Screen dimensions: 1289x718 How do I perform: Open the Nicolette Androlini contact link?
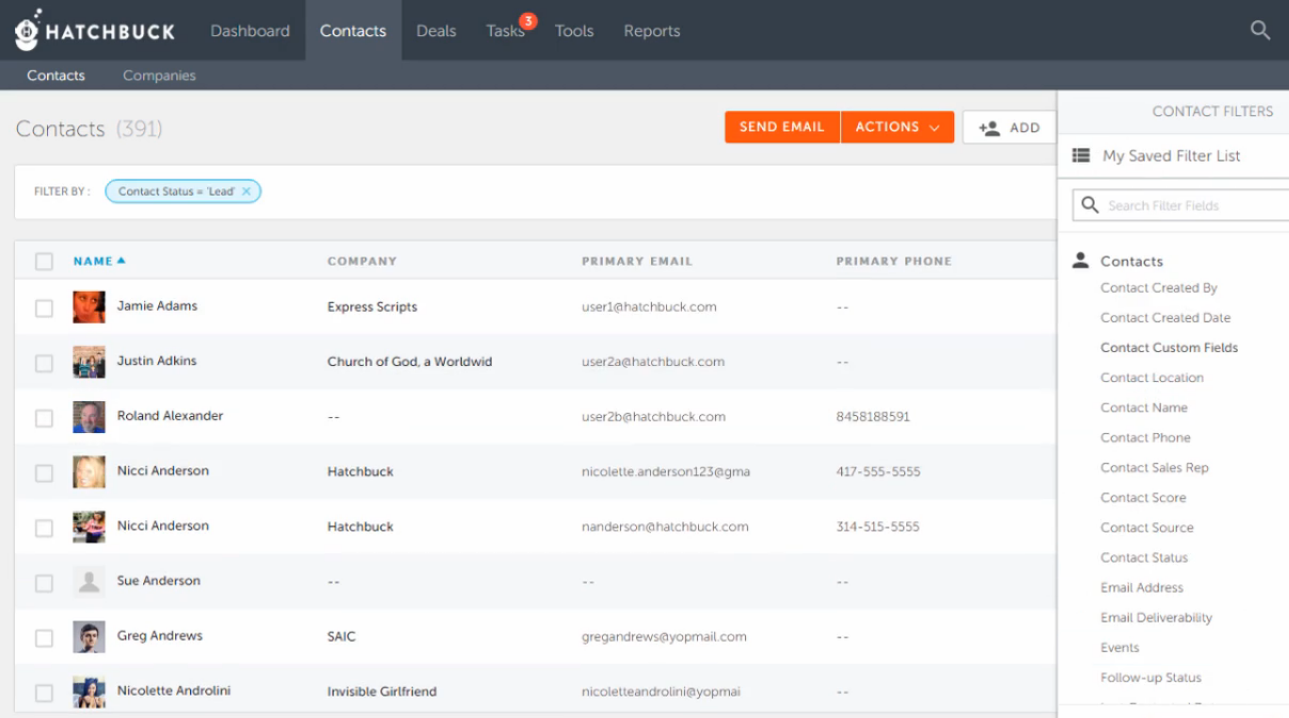(176, 691)
